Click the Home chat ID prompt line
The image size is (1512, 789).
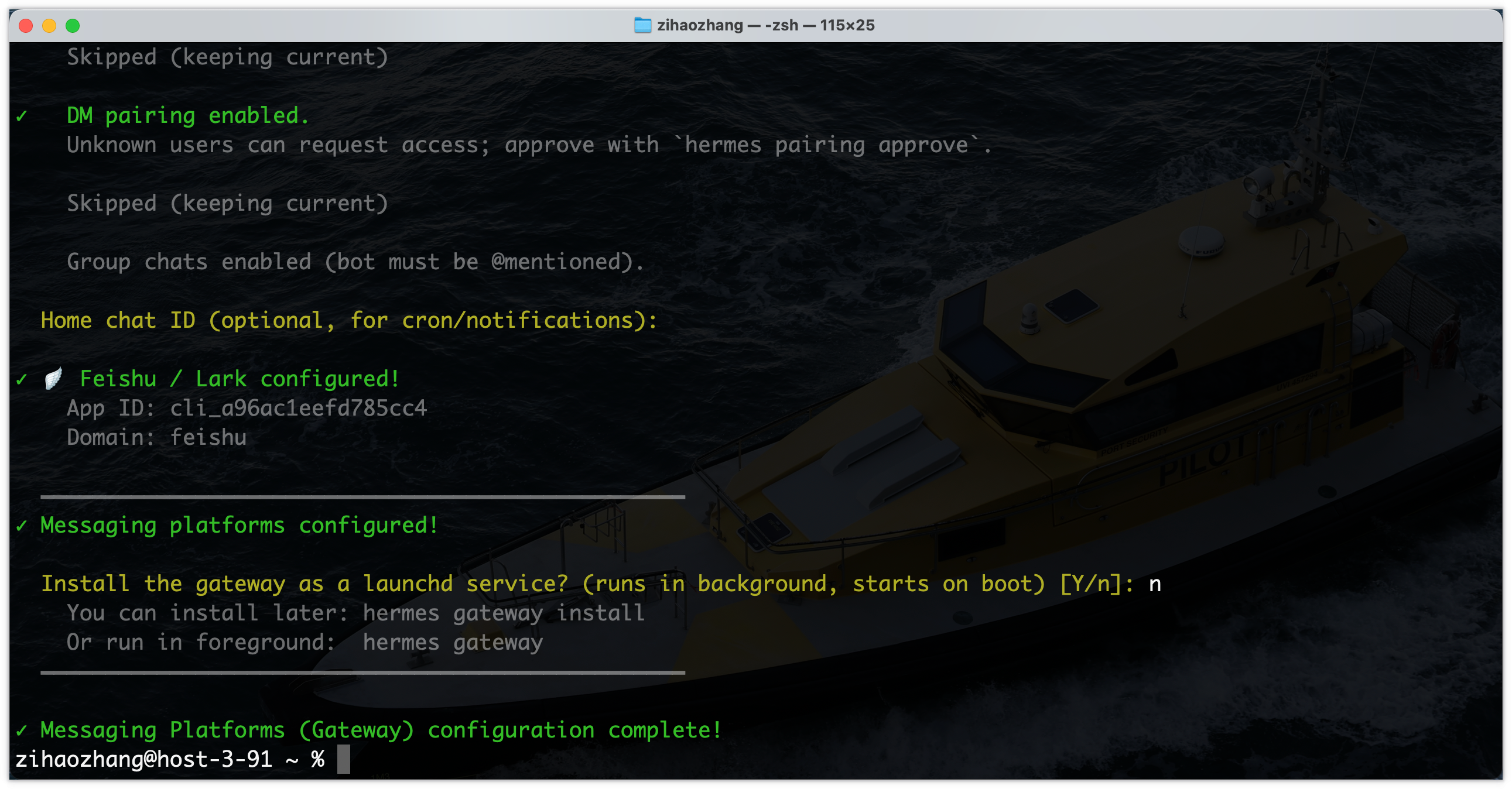(x=348, y=320)
